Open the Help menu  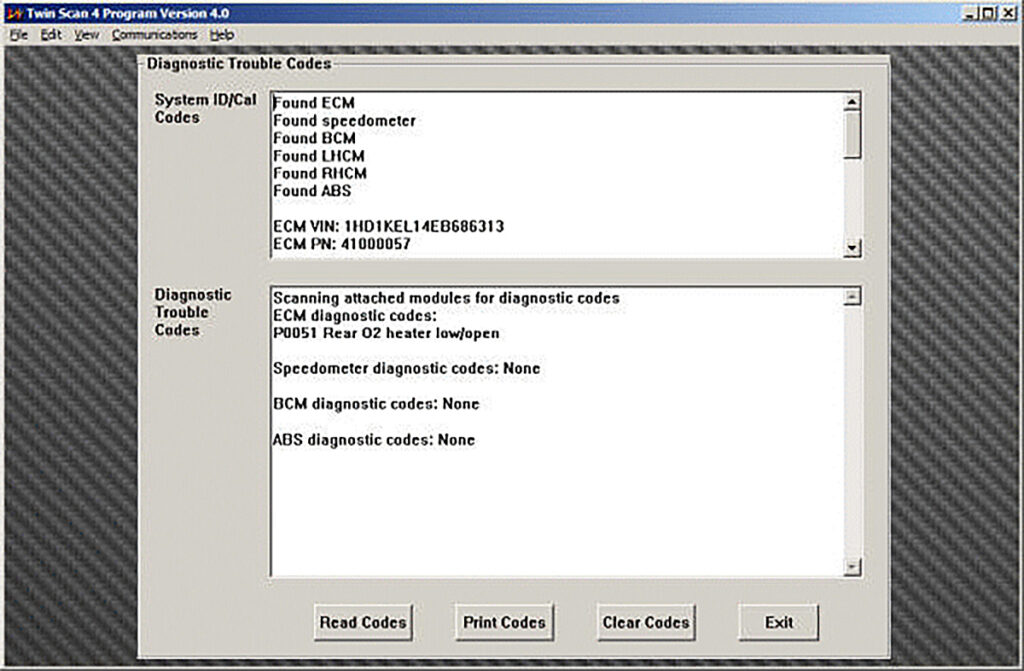tap(221, 35)
